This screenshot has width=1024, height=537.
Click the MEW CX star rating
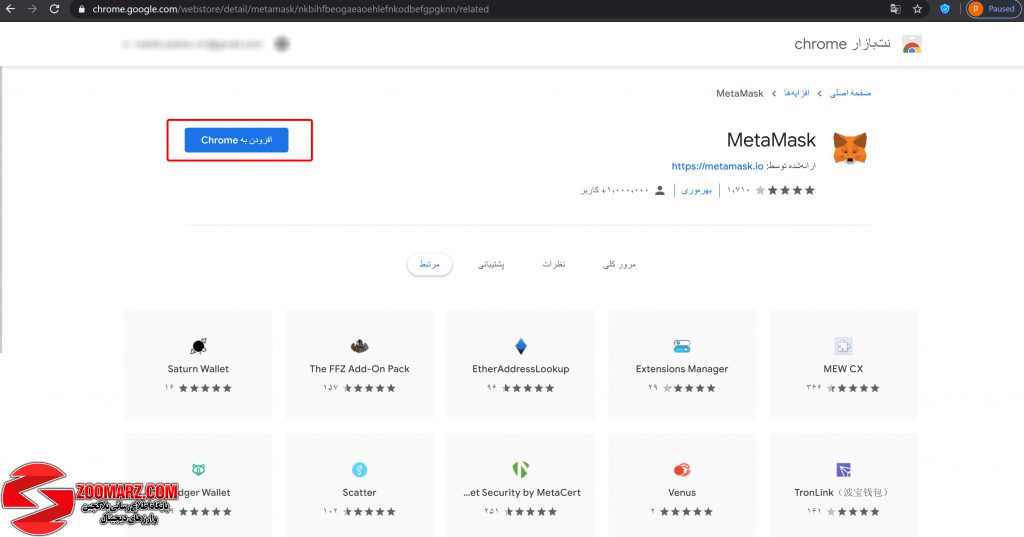tap(853, 387)
